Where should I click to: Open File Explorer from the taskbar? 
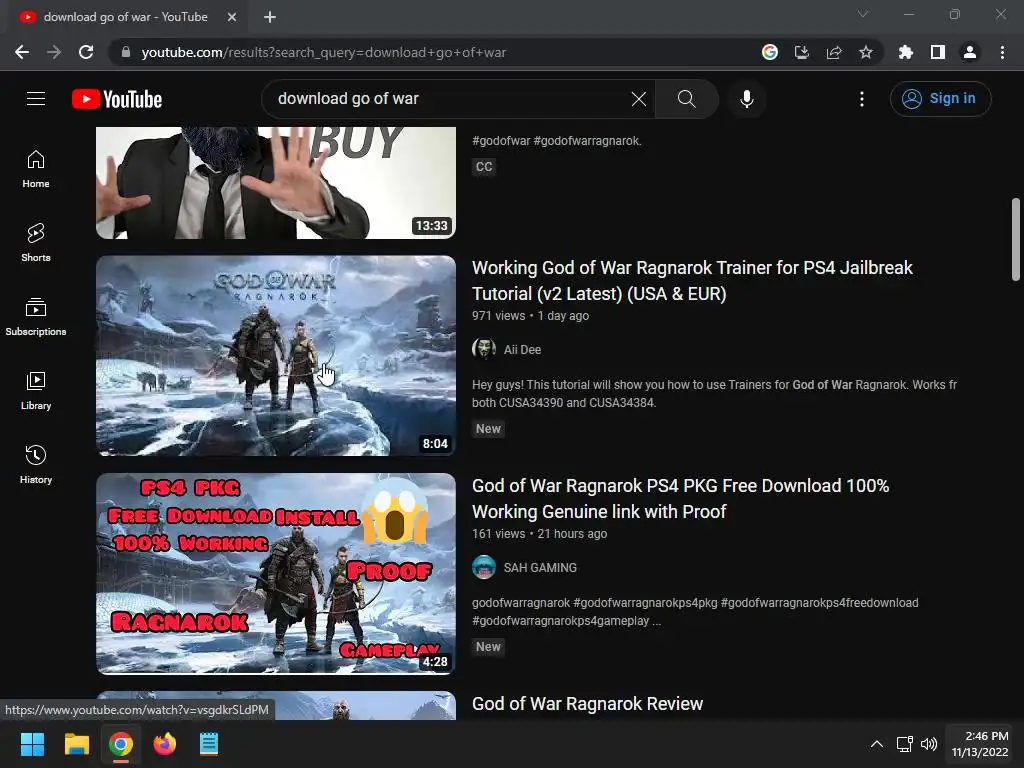(x=76, y=744)
